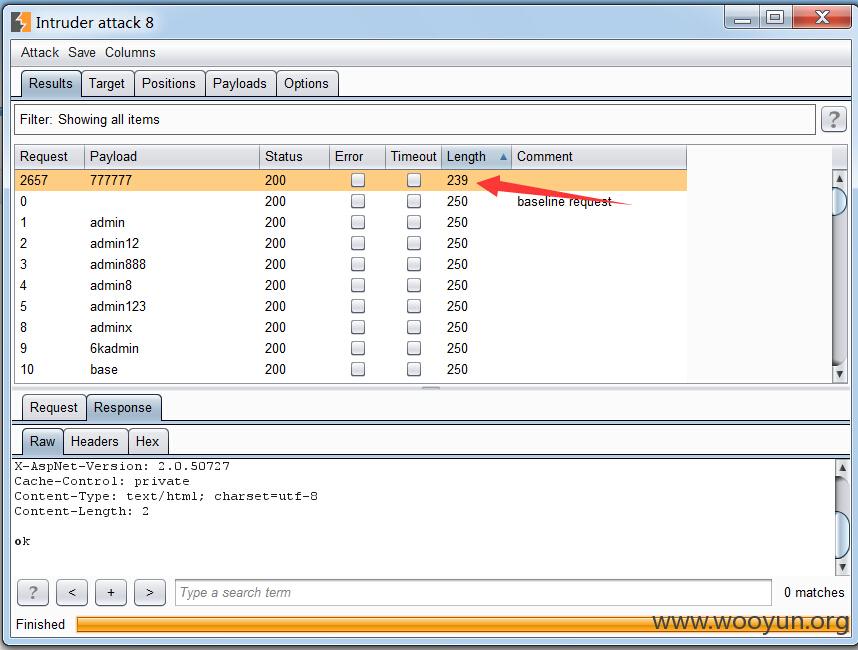Select row with payload admin888
The image size is (858, 650).
pyautogui.click(x=350, y=264)
